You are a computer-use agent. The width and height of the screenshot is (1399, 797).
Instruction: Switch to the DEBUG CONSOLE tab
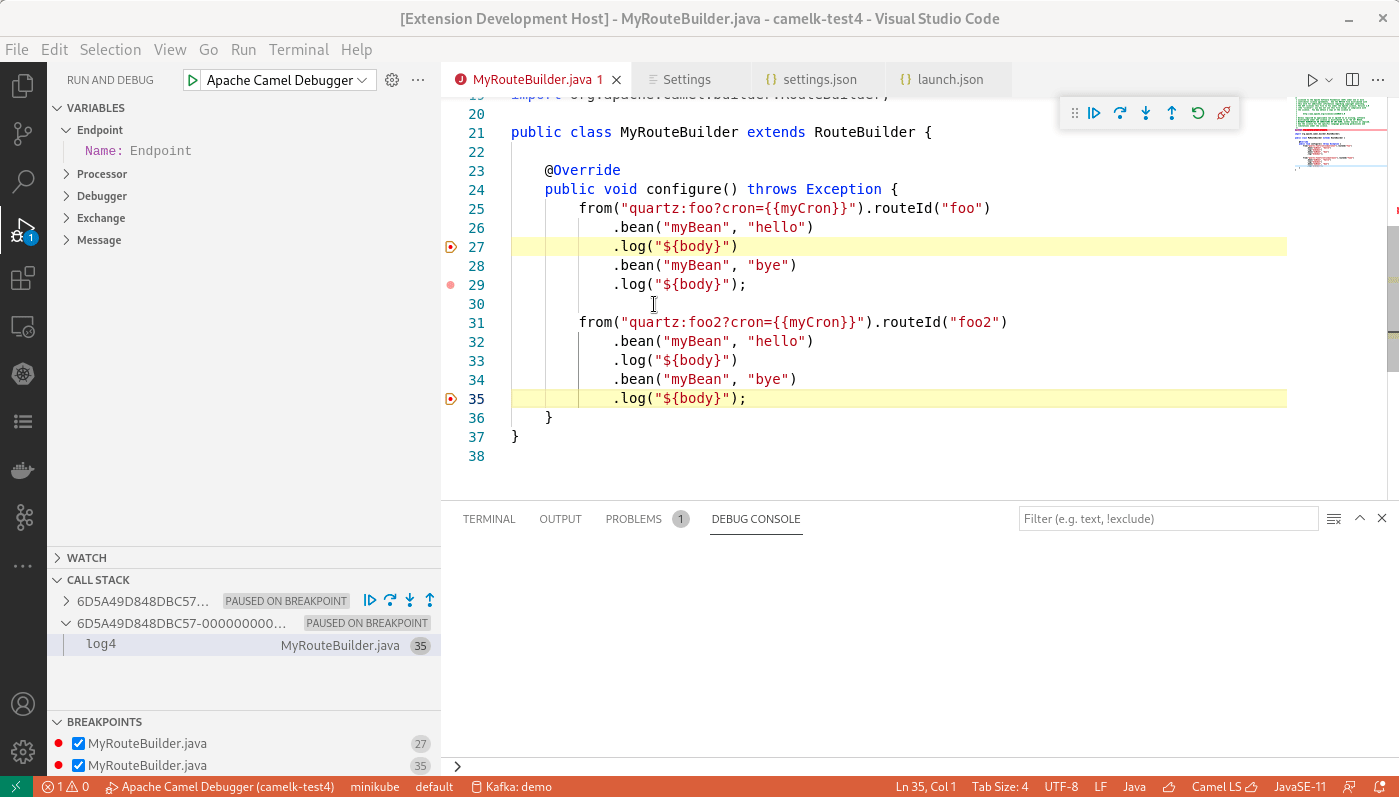point(755,519)
